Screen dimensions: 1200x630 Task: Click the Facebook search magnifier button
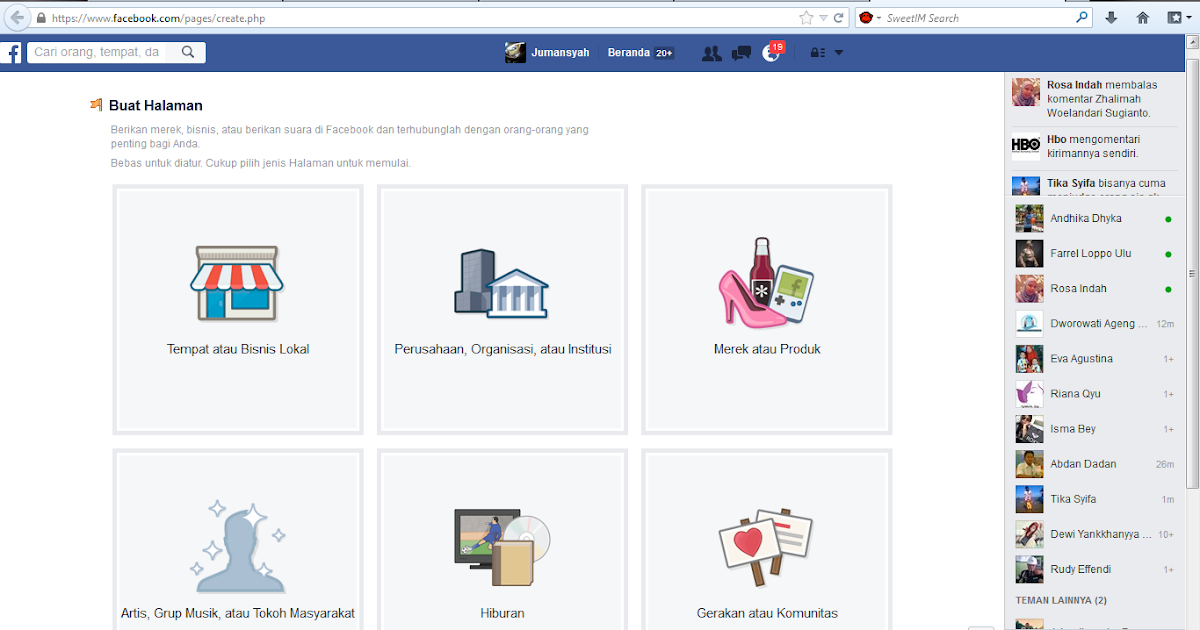(187, 52)
